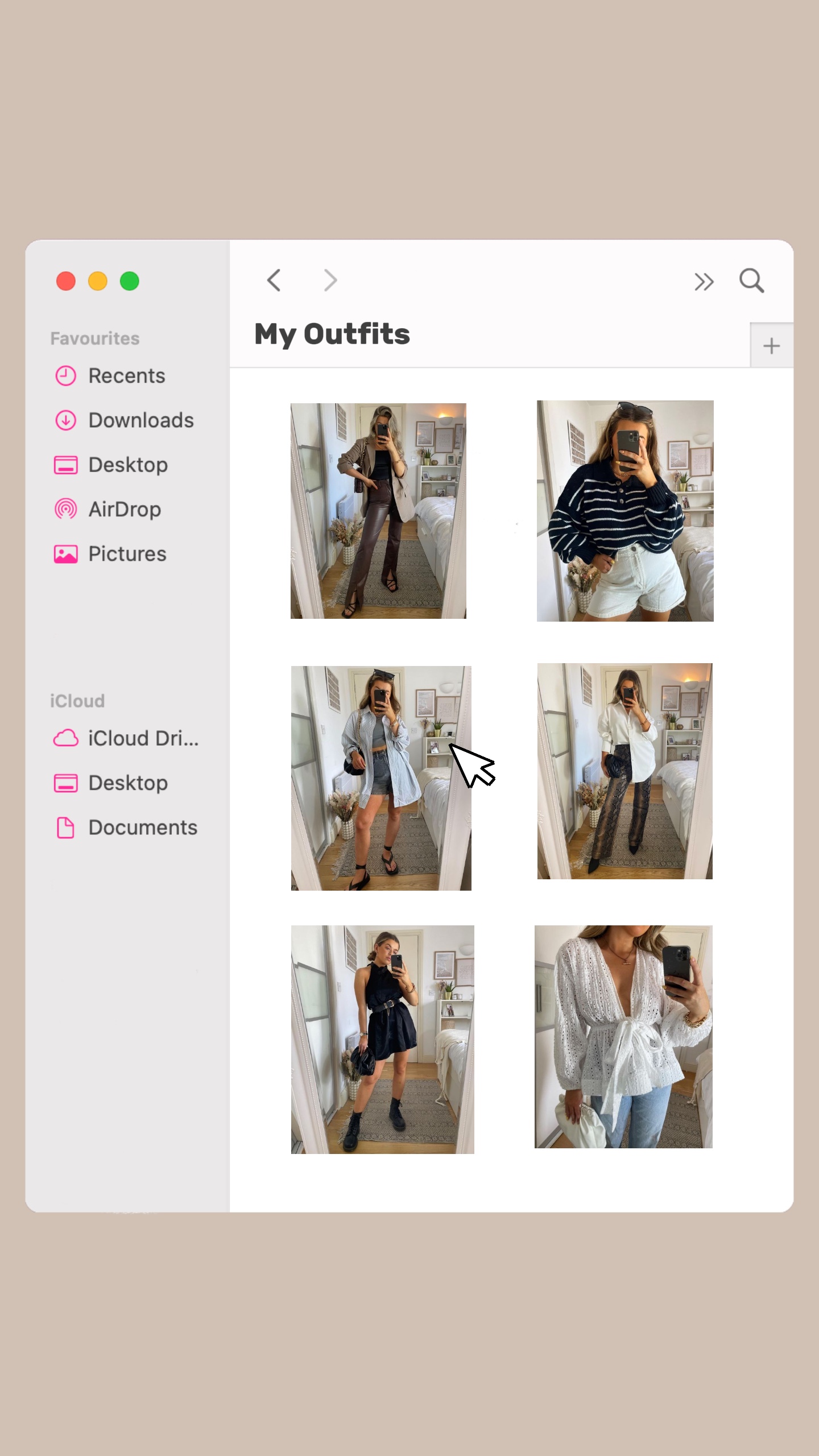
Task: Click the search magnifying glass icon
Action: 751,281
